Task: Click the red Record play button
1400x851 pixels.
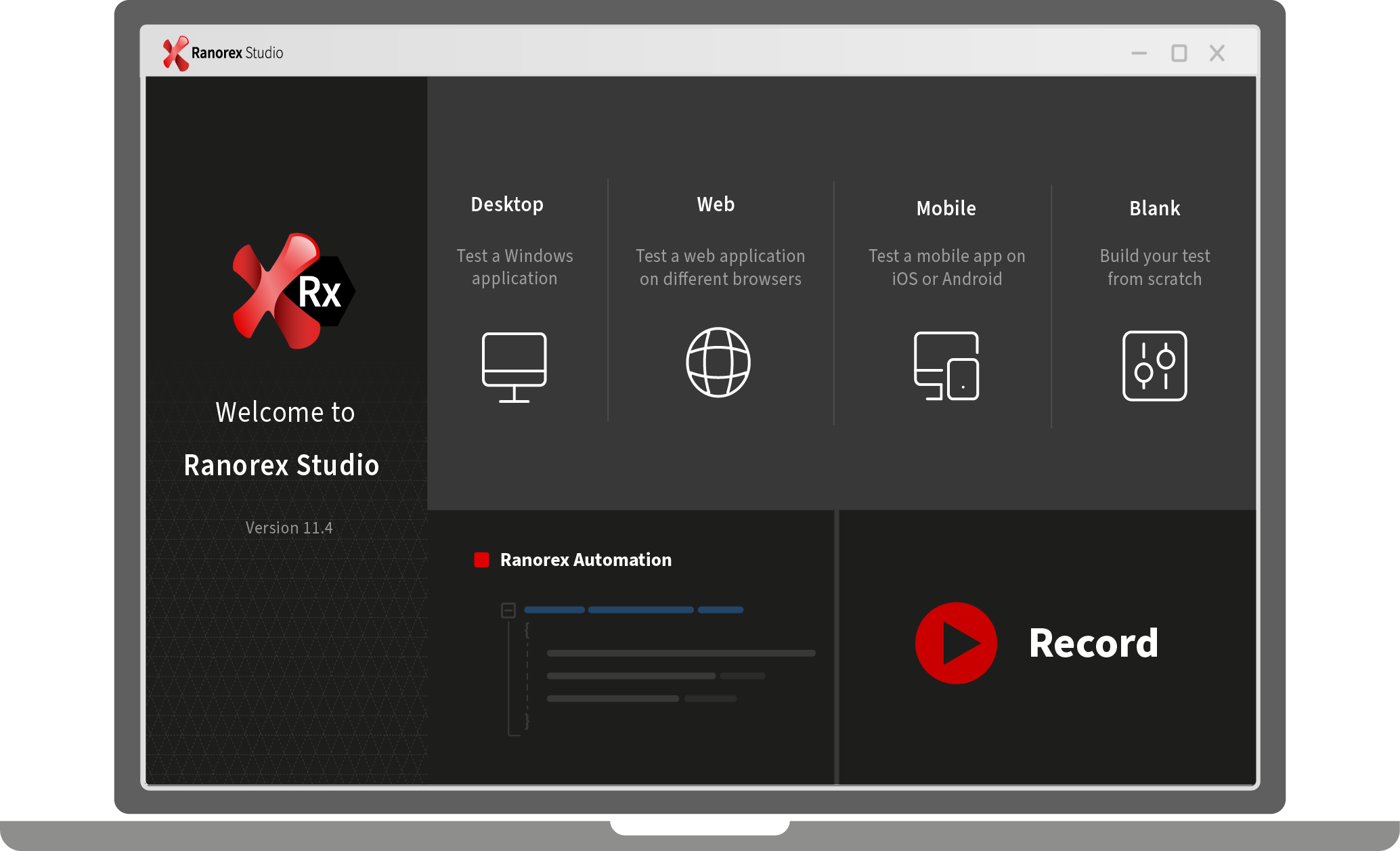Action: (956, 642)
